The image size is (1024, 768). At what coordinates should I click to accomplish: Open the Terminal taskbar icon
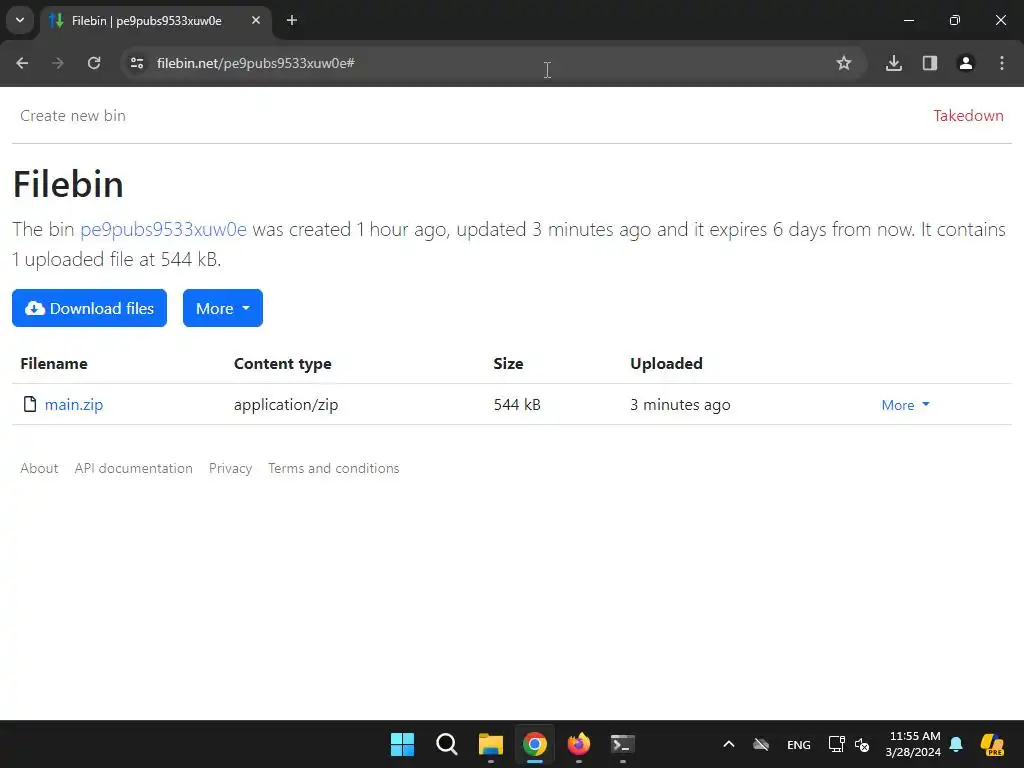tap(622, 744)
